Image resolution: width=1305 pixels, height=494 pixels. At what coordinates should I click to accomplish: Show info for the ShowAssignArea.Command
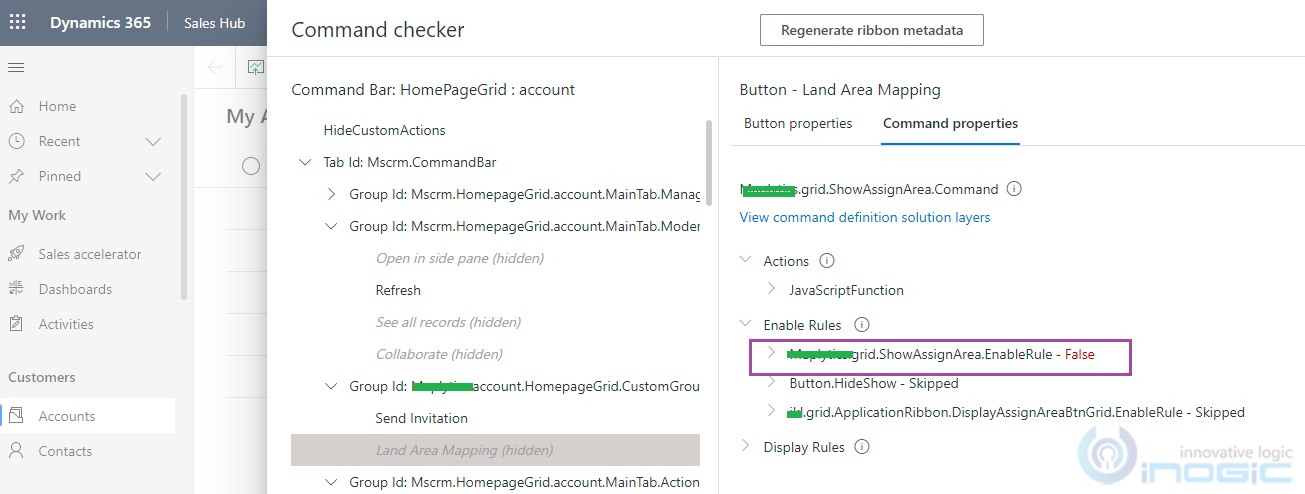coord(1014,189)
